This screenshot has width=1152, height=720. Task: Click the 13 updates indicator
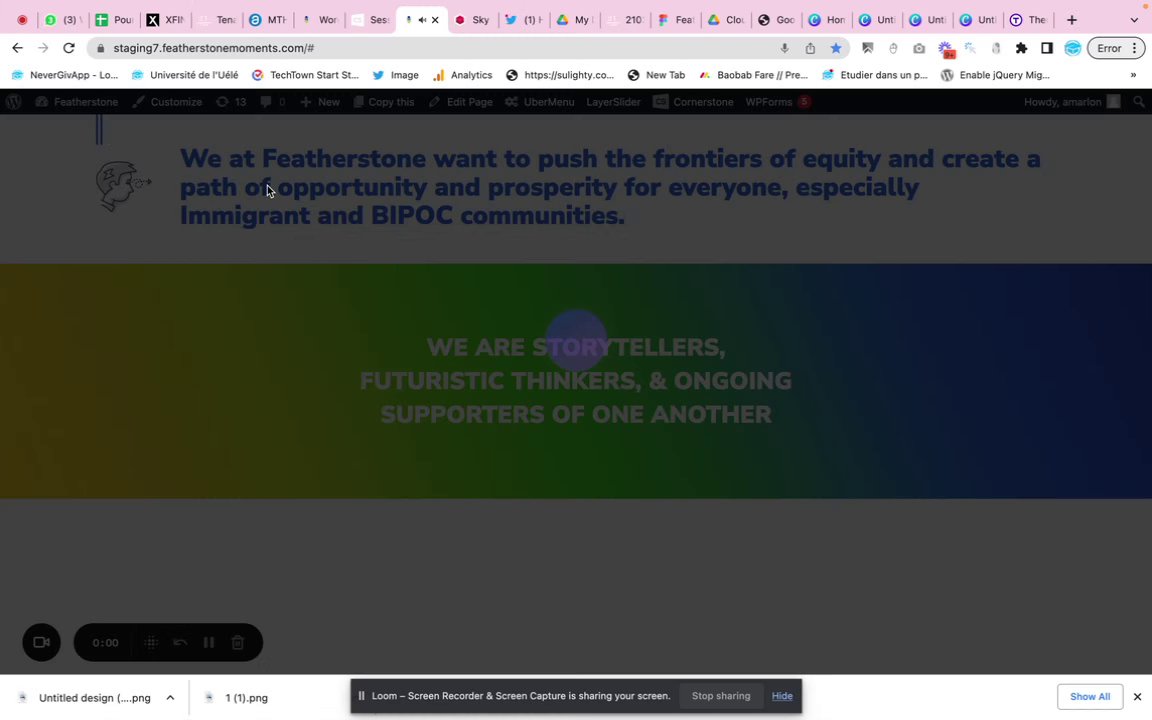pyautogui.click(x=231, y=102)
